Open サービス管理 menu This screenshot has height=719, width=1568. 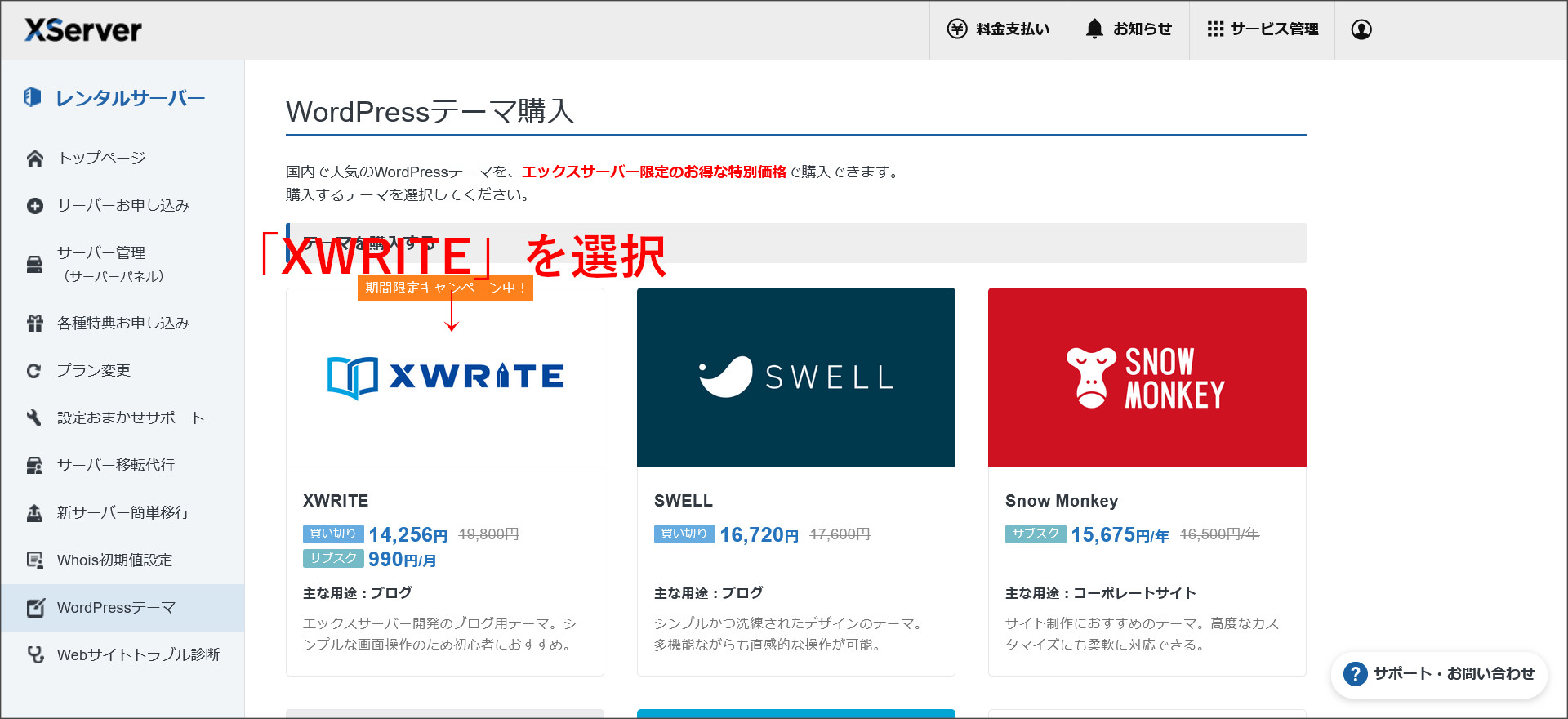click(x=1262, y=29)
